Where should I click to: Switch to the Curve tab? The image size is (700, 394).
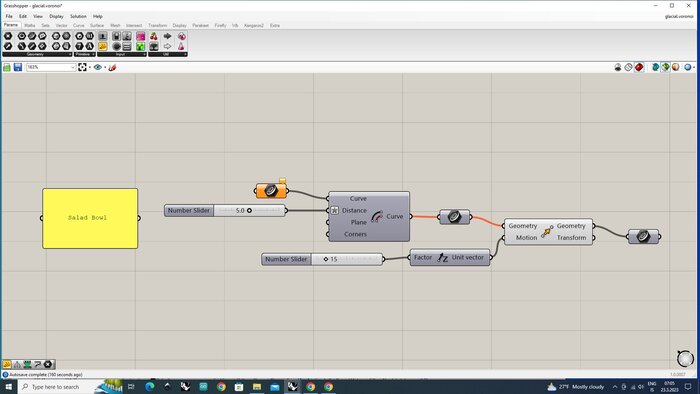click(x=79, y=26)
